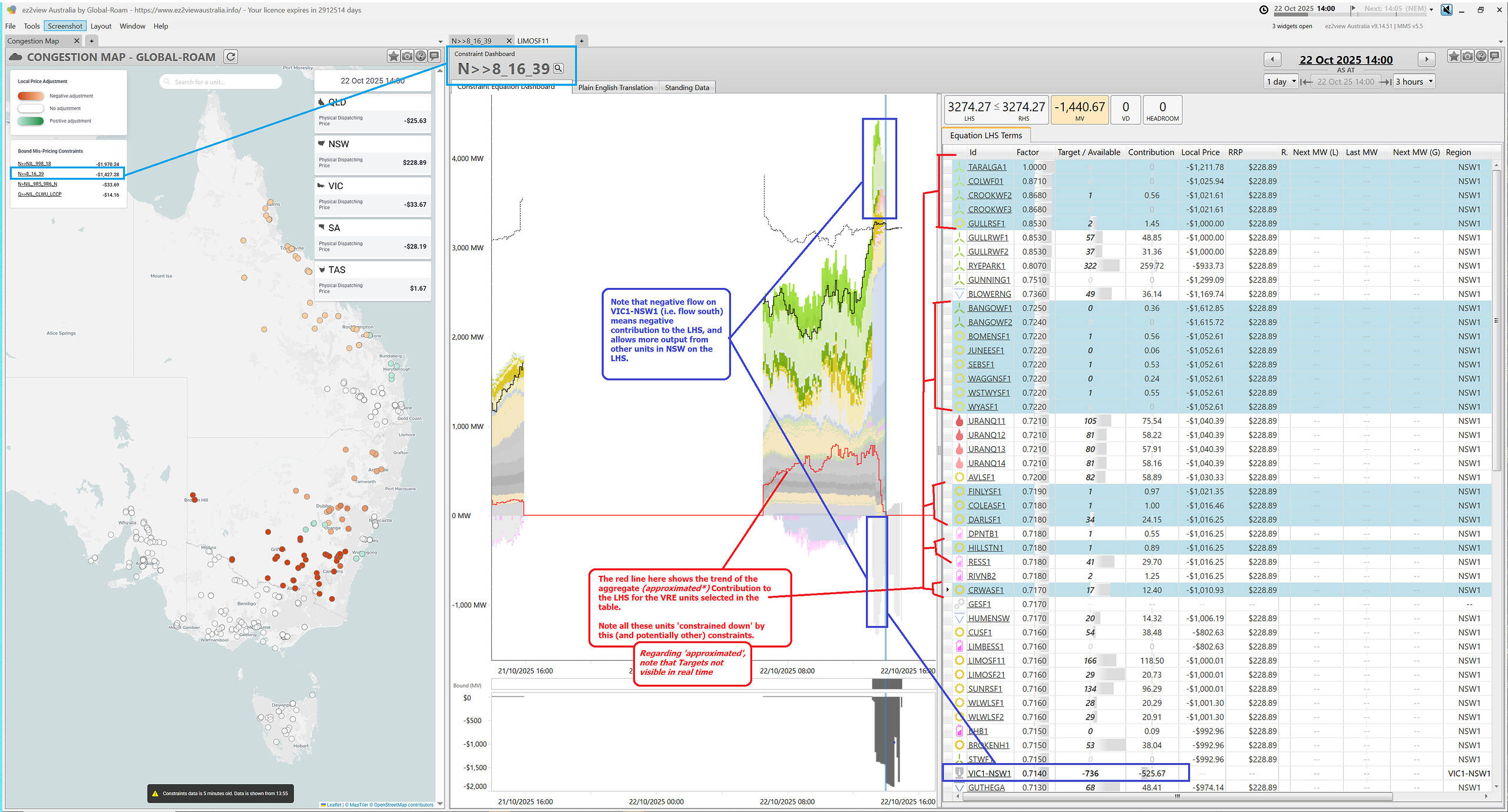Expand the Next 14:05 (NEM) dropdown arrow

[1431, 9]
